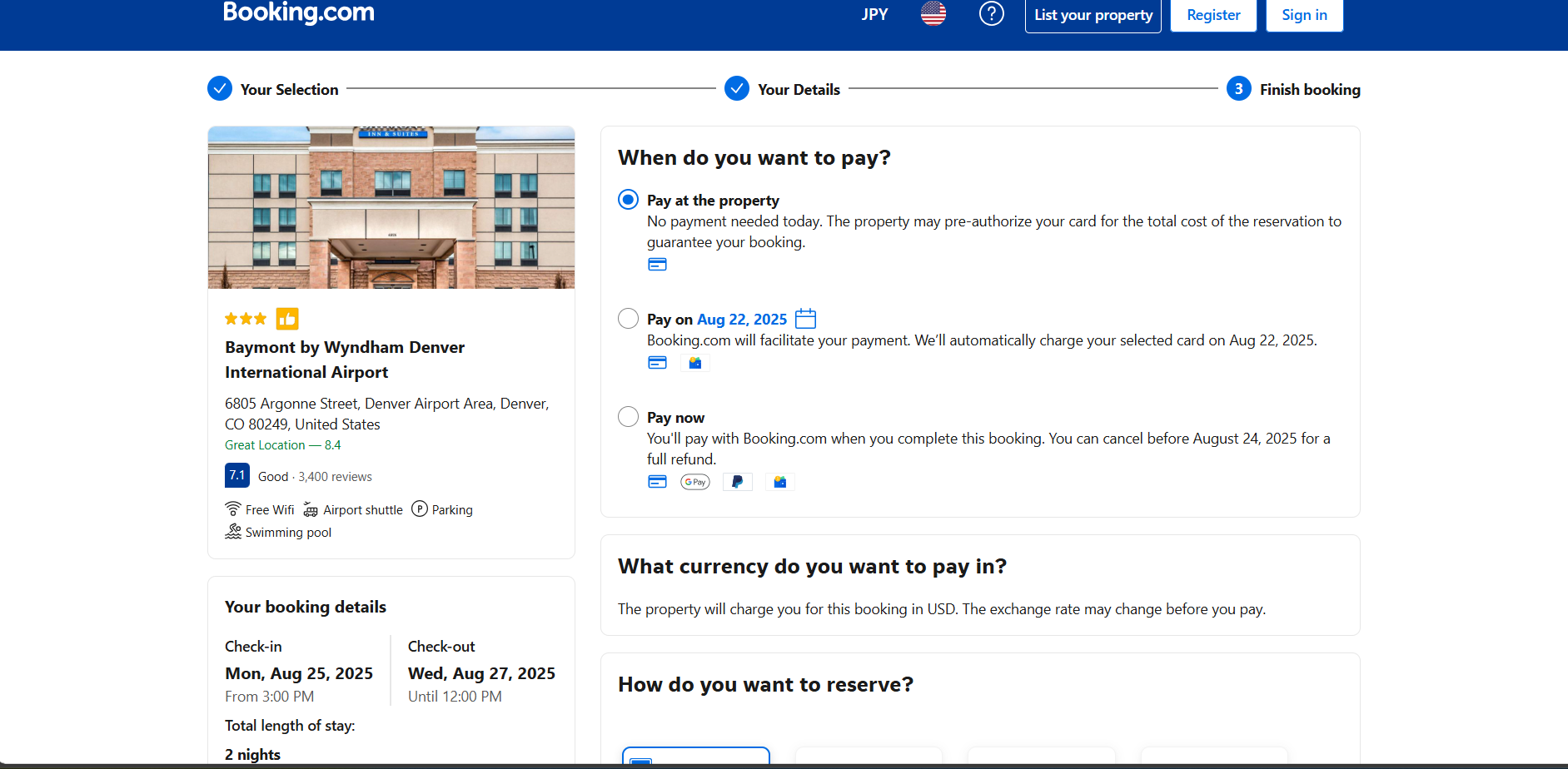Screen dimensions: 1568x769
Task: Click the Google Pay icon
Action: (x=695, y=482)
